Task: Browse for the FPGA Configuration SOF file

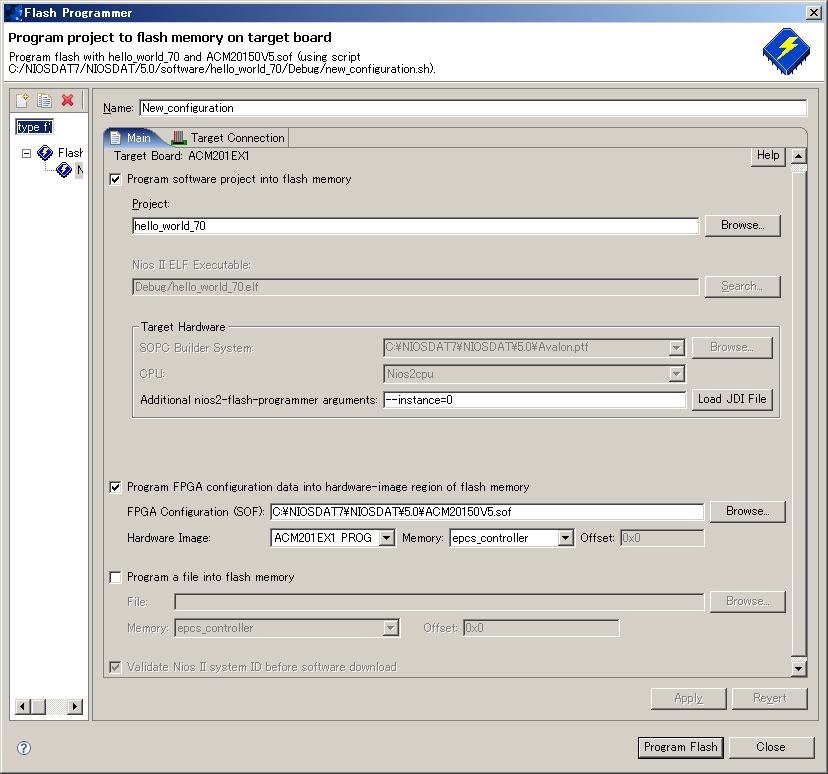Action: (x=747, y=511)
